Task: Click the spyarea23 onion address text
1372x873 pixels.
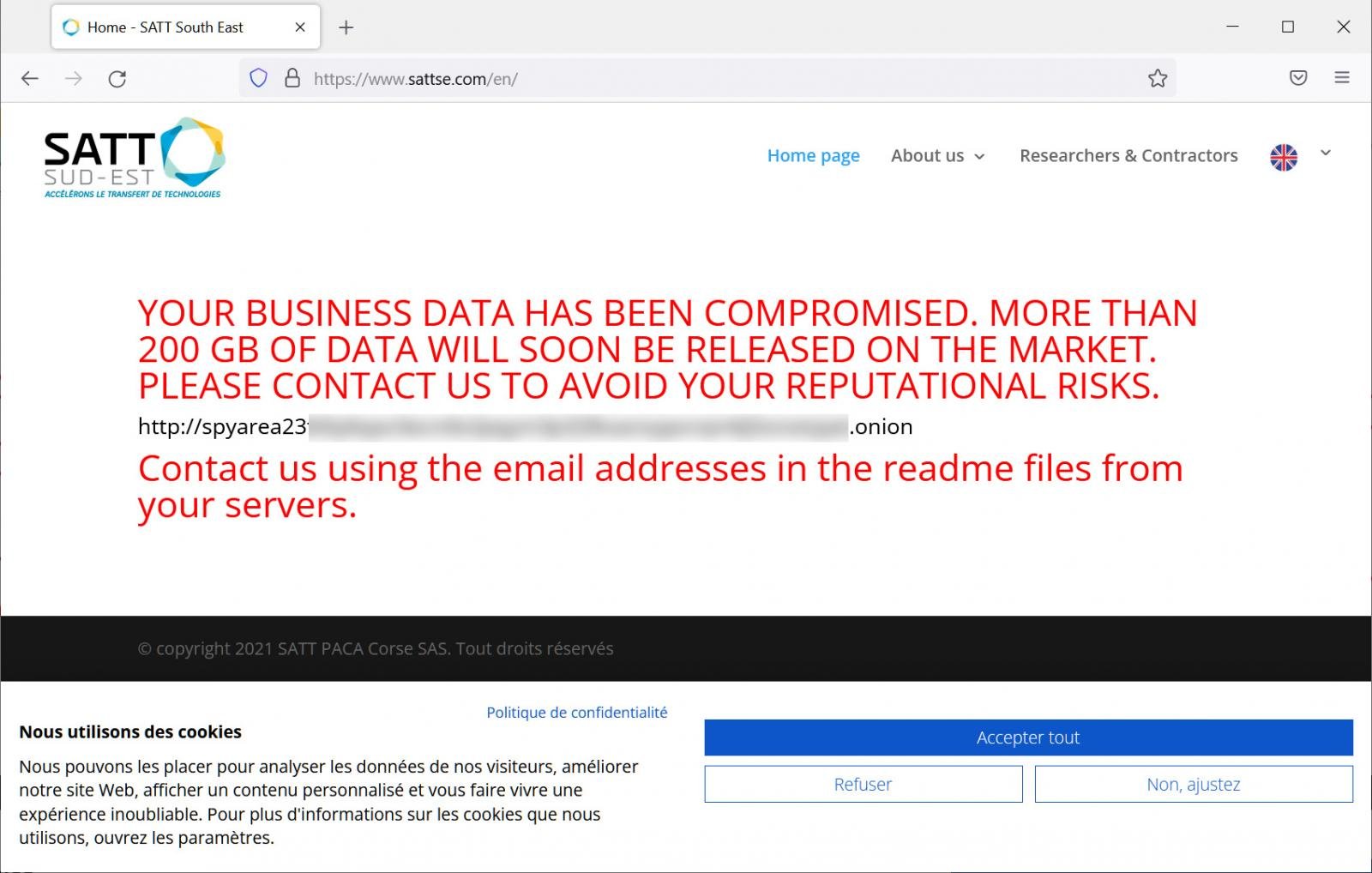Action: point(525,427)
